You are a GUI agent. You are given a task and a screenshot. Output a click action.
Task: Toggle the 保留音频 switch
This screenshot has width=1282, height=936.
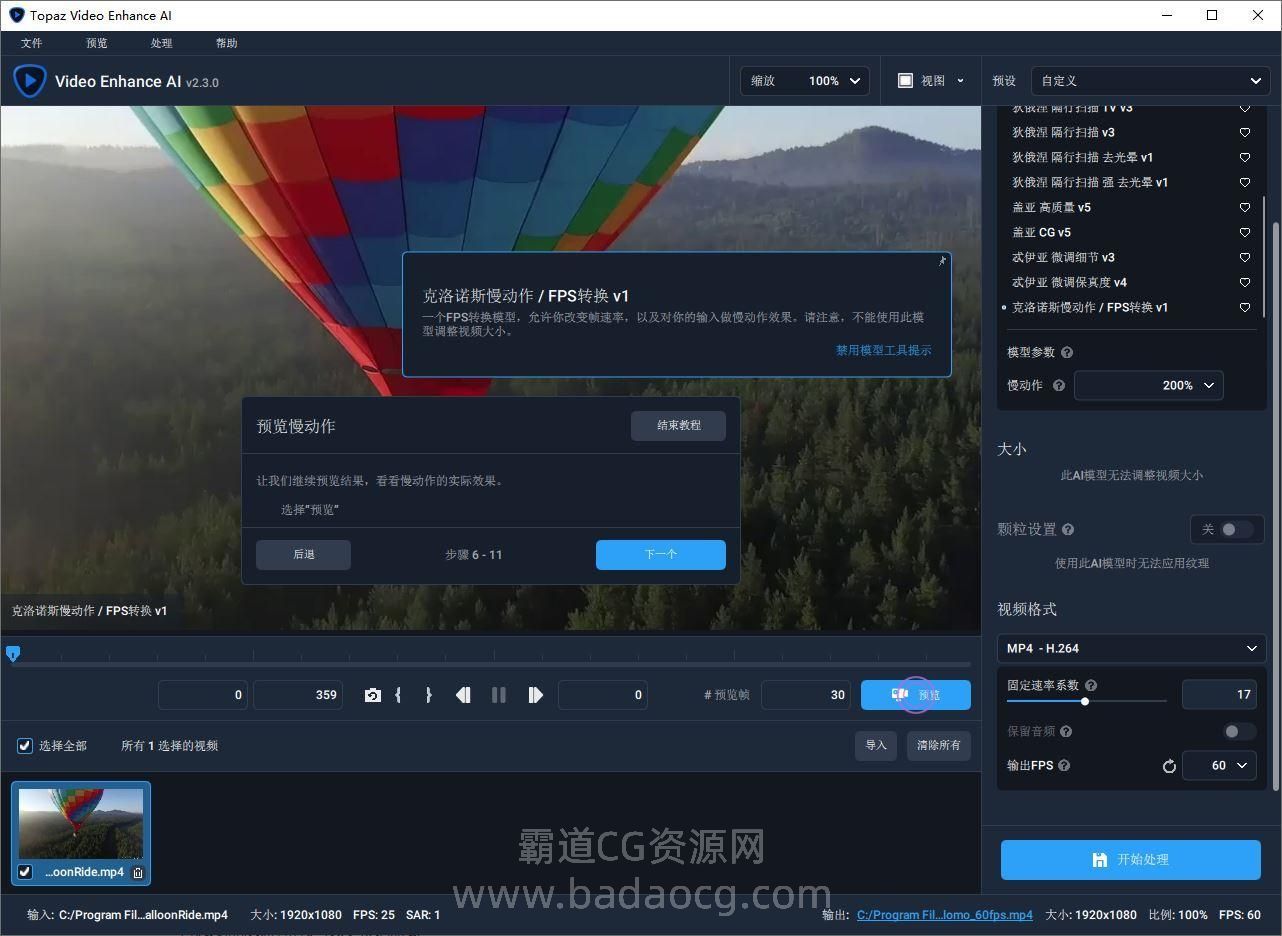[x=1240, y=731]
